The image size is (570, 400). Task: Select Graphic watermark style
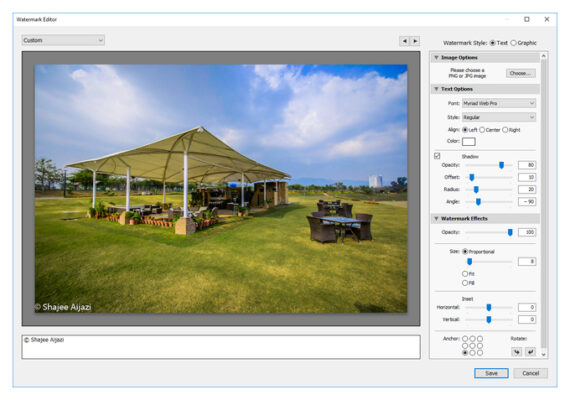pos(513,43)
